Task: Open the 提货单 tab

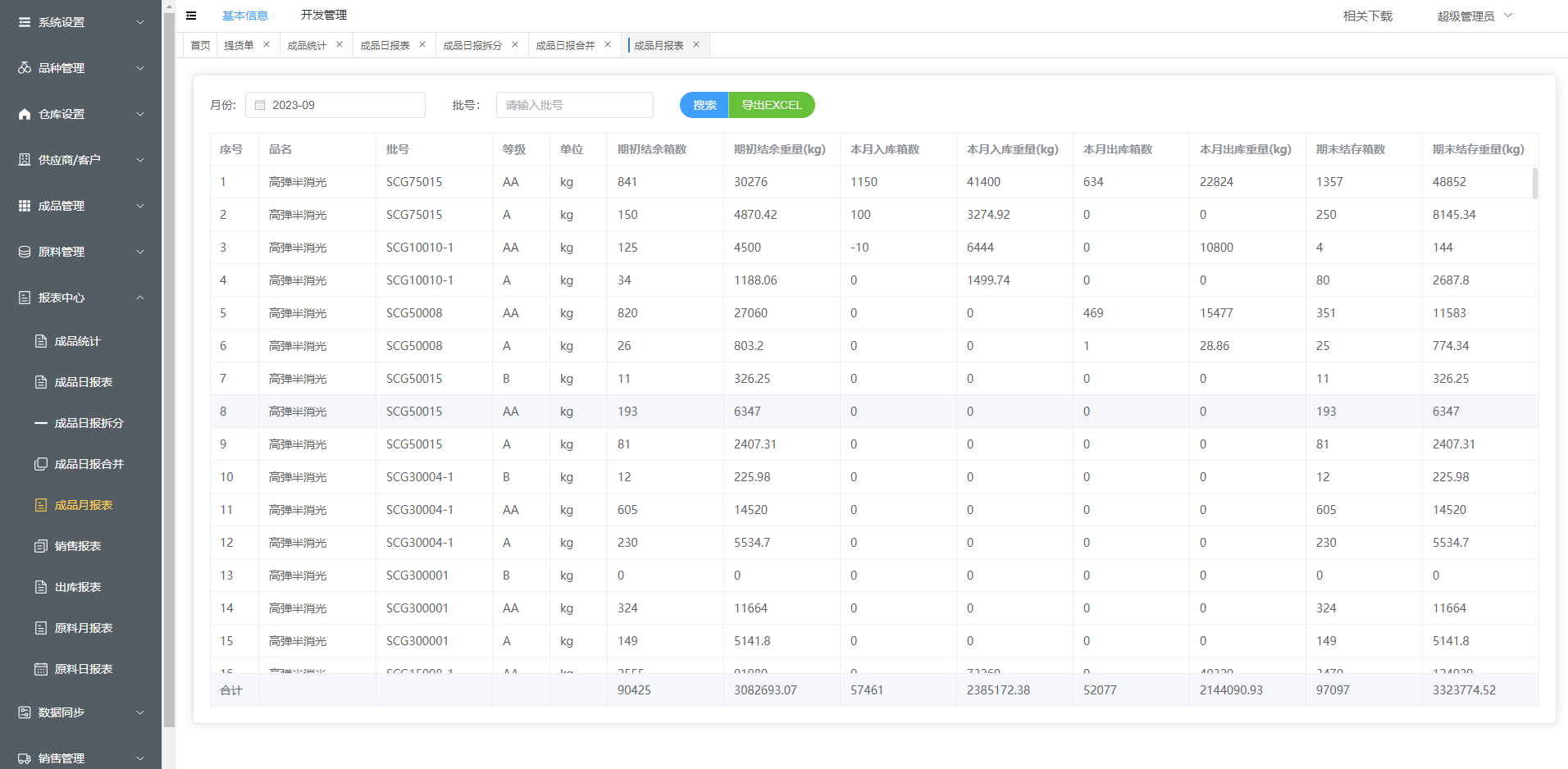Action: pyautogui.click(x=239, y=45)
